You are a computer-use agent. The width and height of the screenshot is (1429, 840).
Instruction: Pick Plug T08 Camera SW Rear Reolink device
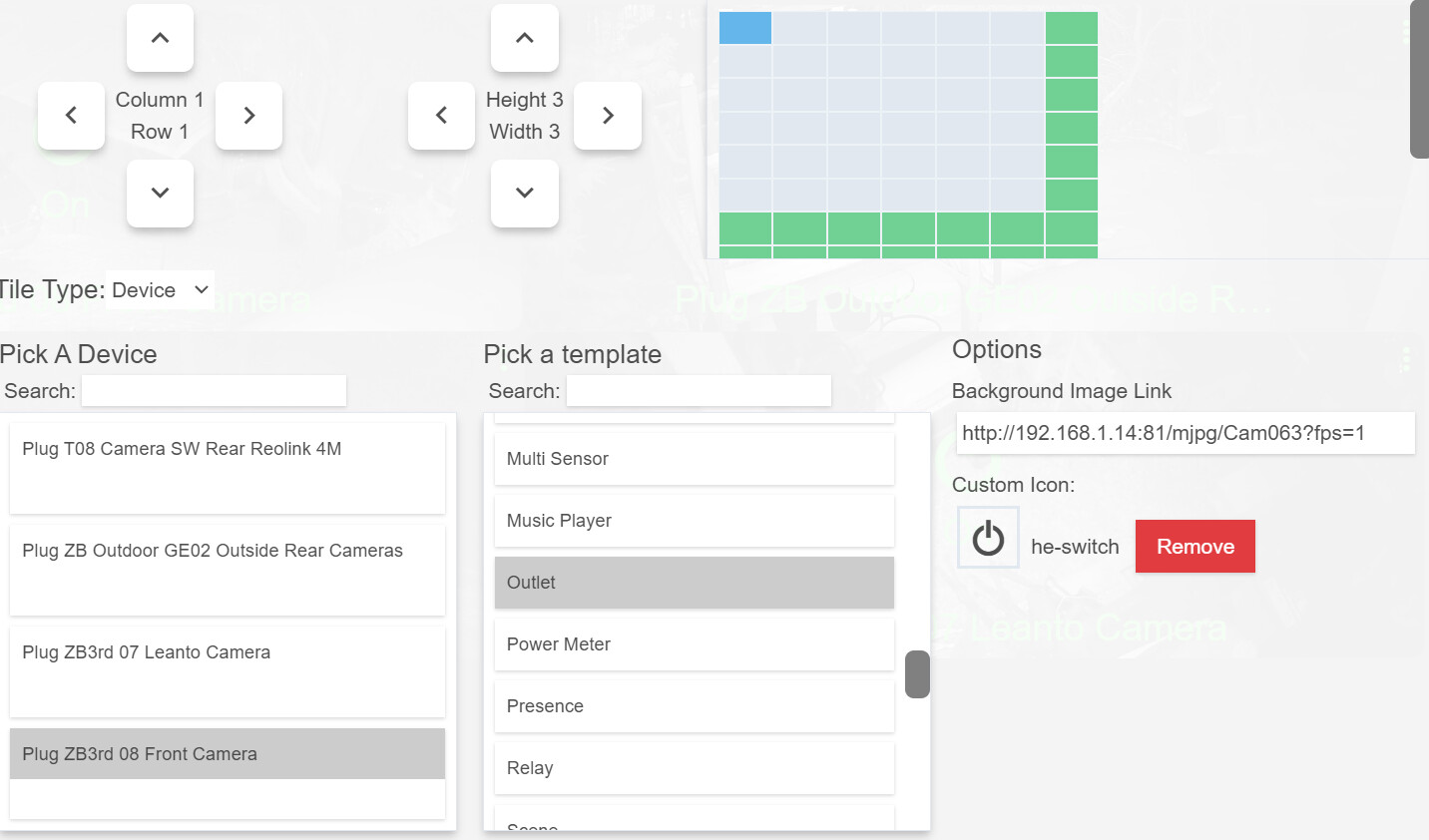tap(228, 469)
